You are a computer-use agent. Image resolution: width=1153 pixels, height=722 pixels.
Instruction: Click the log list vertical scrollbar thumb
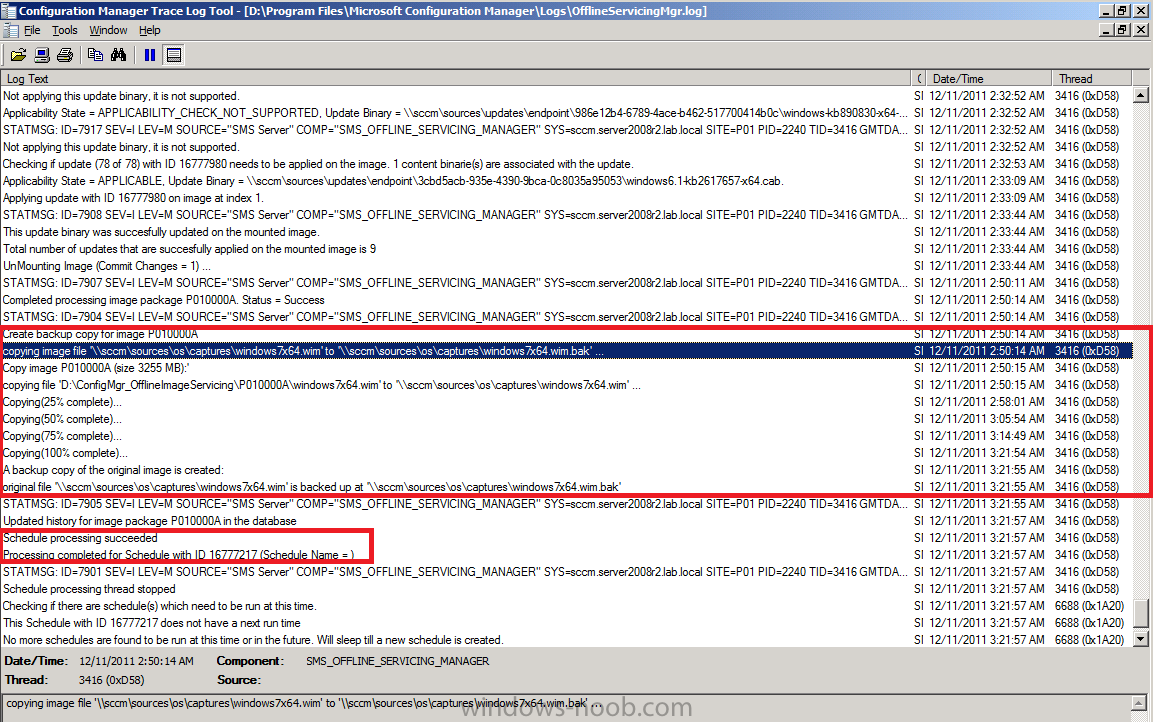pyautogui.click(x=1140, y=615)
